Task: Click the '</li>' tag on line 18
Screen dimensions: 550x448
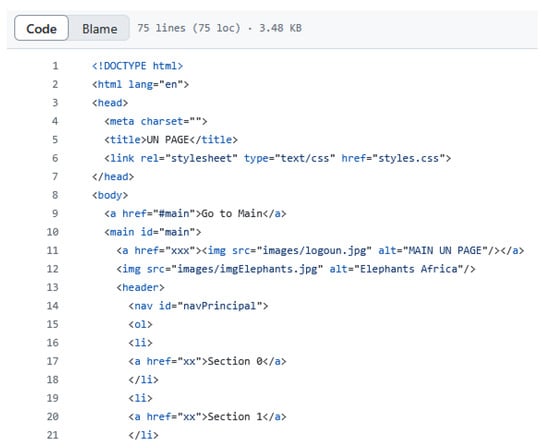Action: 143,380
